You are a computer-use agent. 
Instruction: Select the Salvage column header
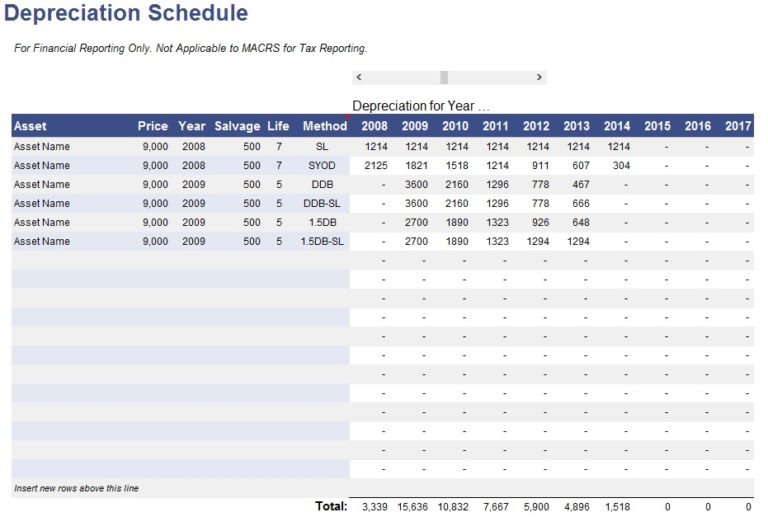pos(237,126)
